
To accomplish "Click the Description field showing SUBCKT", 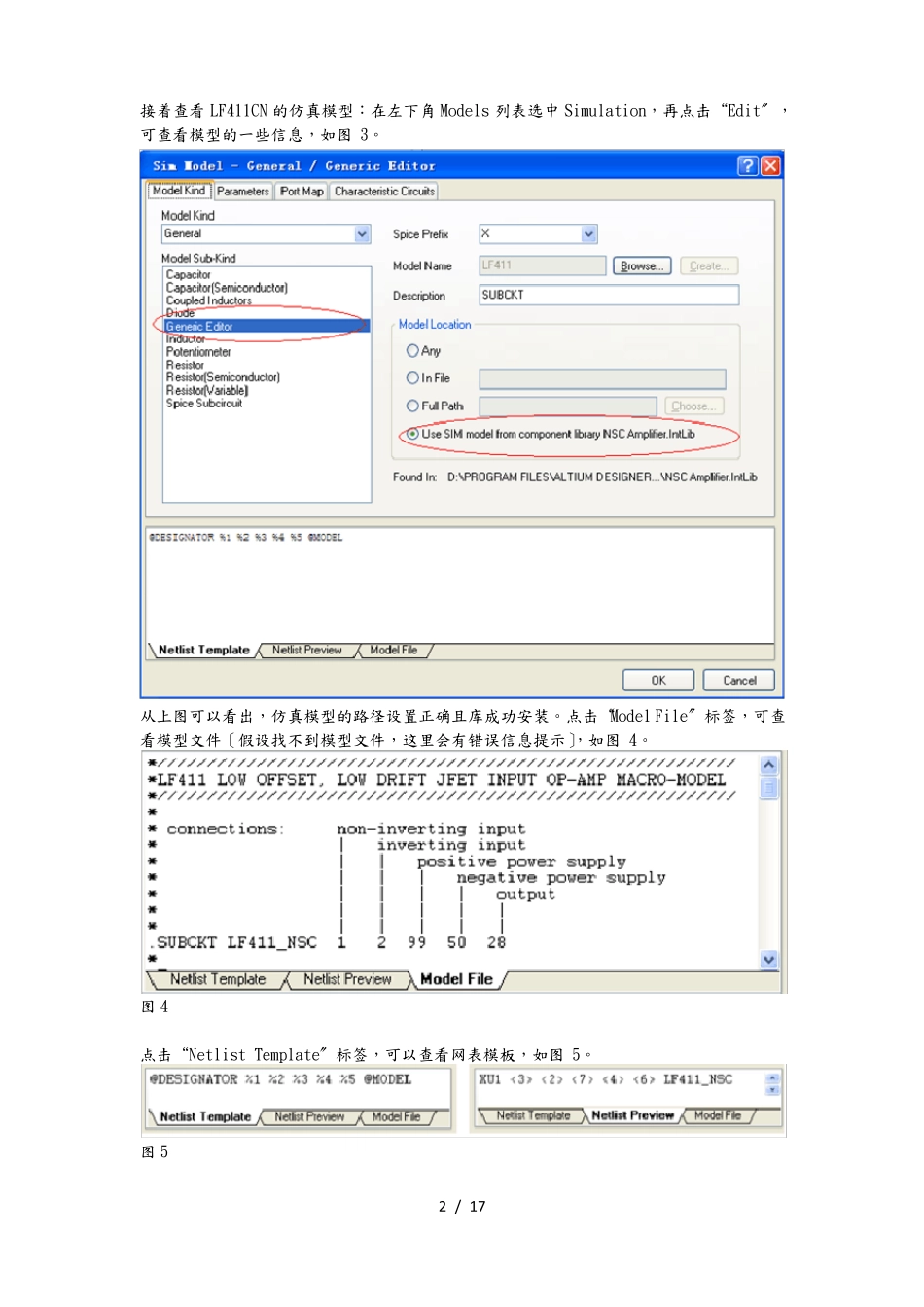I will pyautogui.click(x=609, y=295).
